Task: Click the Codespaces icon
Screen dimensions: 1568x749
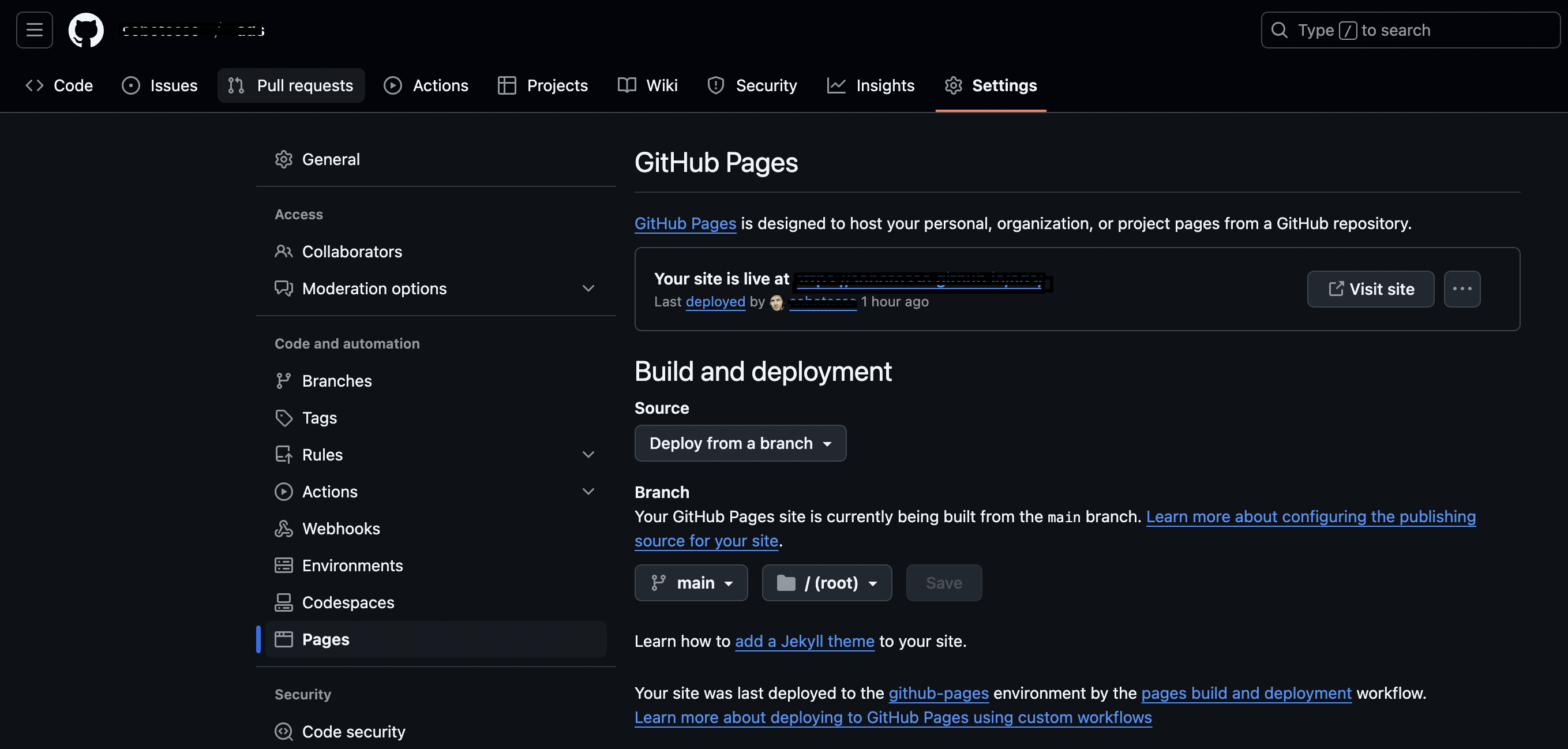Action: pyautogui.click(x=284, y=603)
